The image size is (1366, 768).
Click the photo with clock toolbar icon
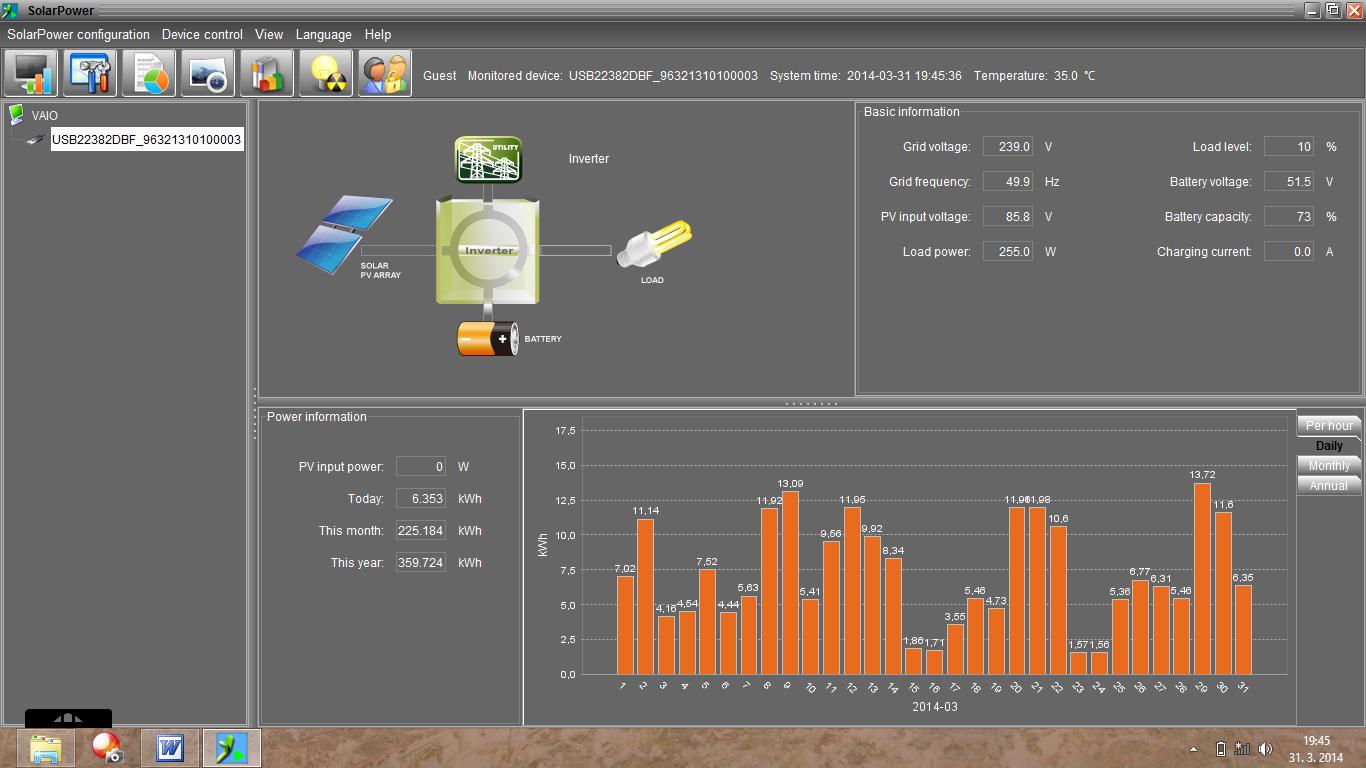[x=208, y=74]
